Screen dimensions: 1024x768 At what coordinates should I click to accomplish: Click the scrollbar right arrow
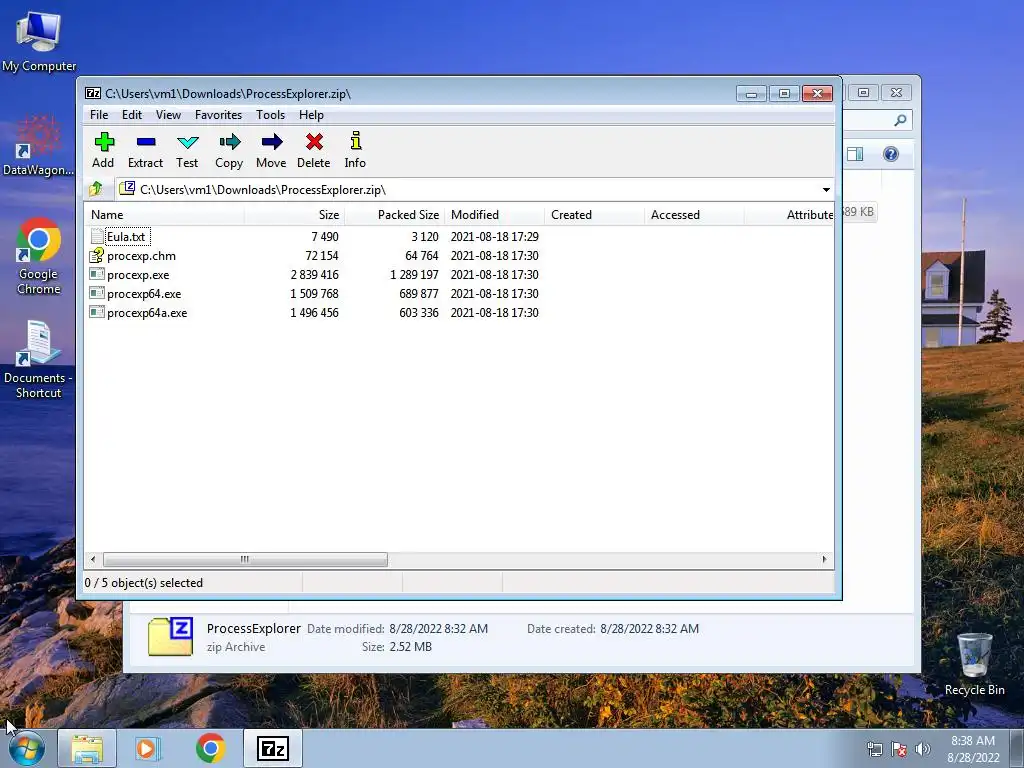[x=824, y=560]
